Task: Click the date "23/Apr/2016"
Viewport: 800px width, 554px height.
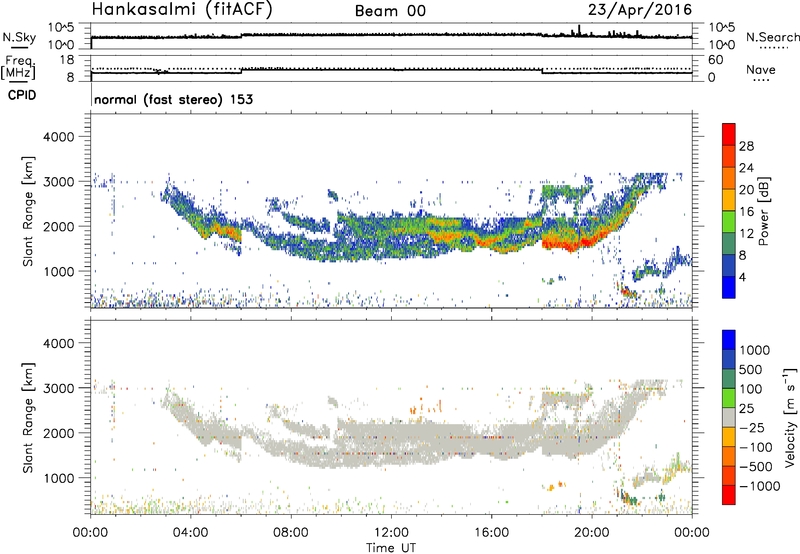Action: tap(640, 10)
